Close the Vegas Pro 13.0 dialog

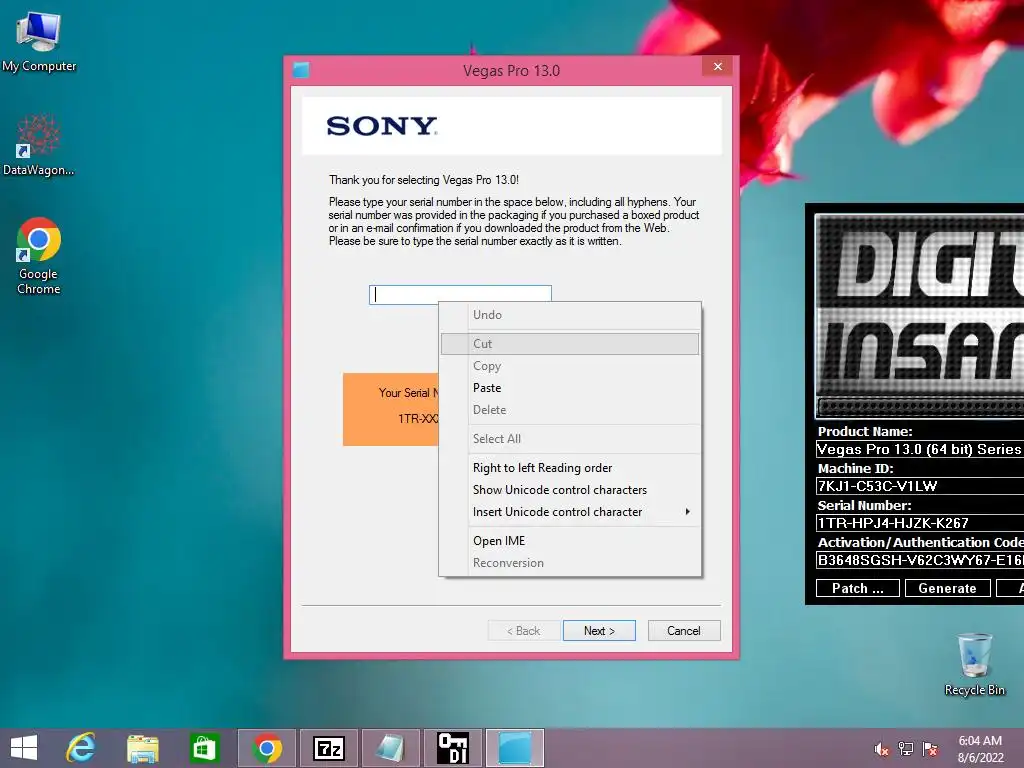click(x=718, y=67)
